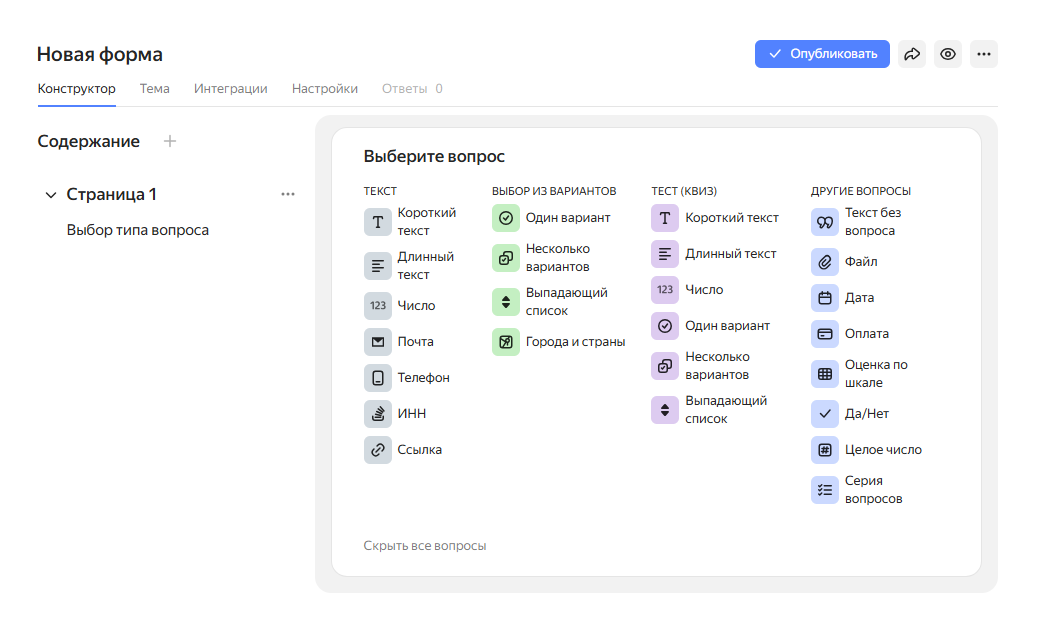This screenshot has width=1055, height=627.
Task: Add new content with plus icon
Action: [170, 141]
